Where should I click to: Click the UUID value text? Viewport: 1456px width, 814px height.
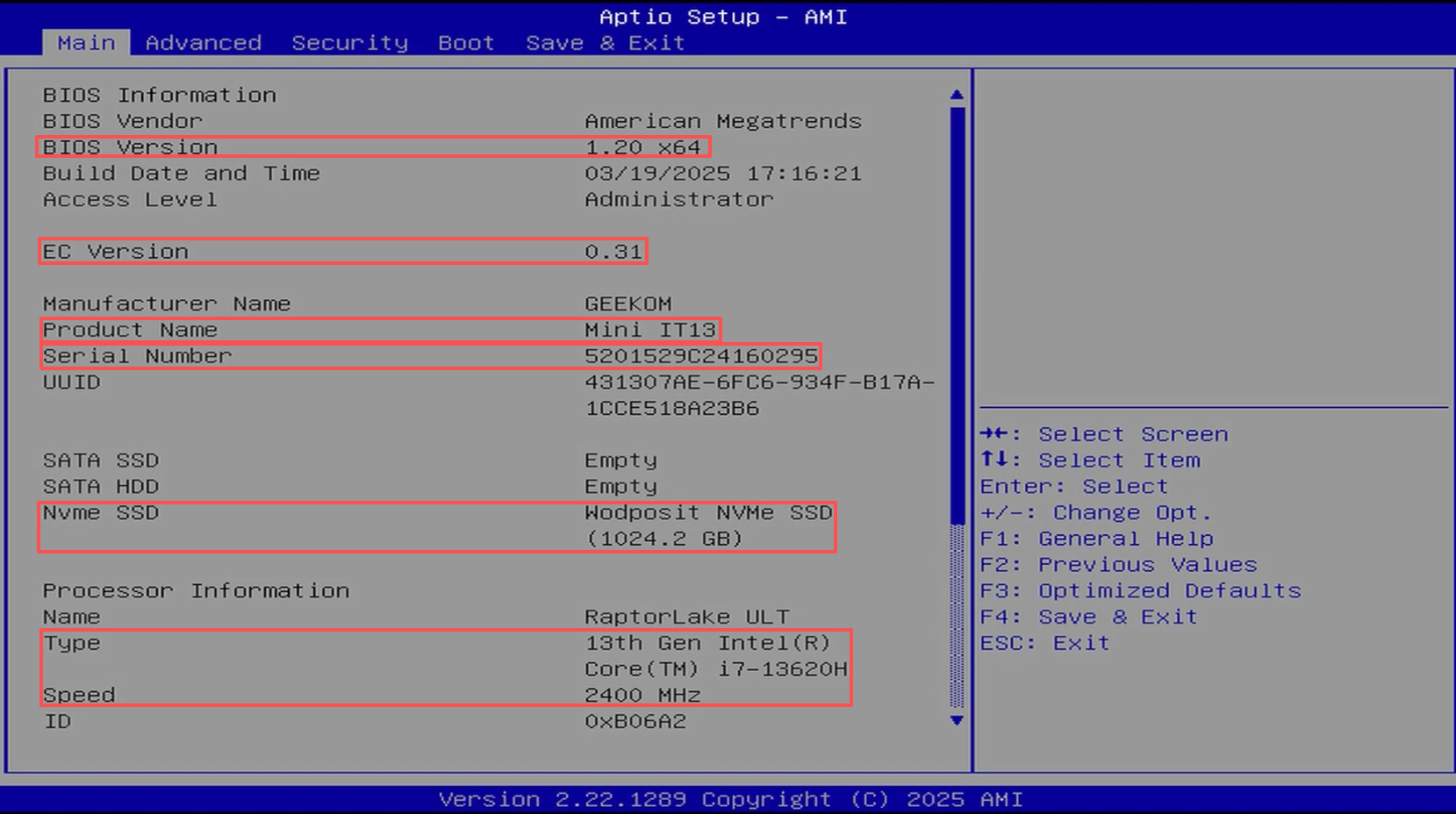pos(759,395)
